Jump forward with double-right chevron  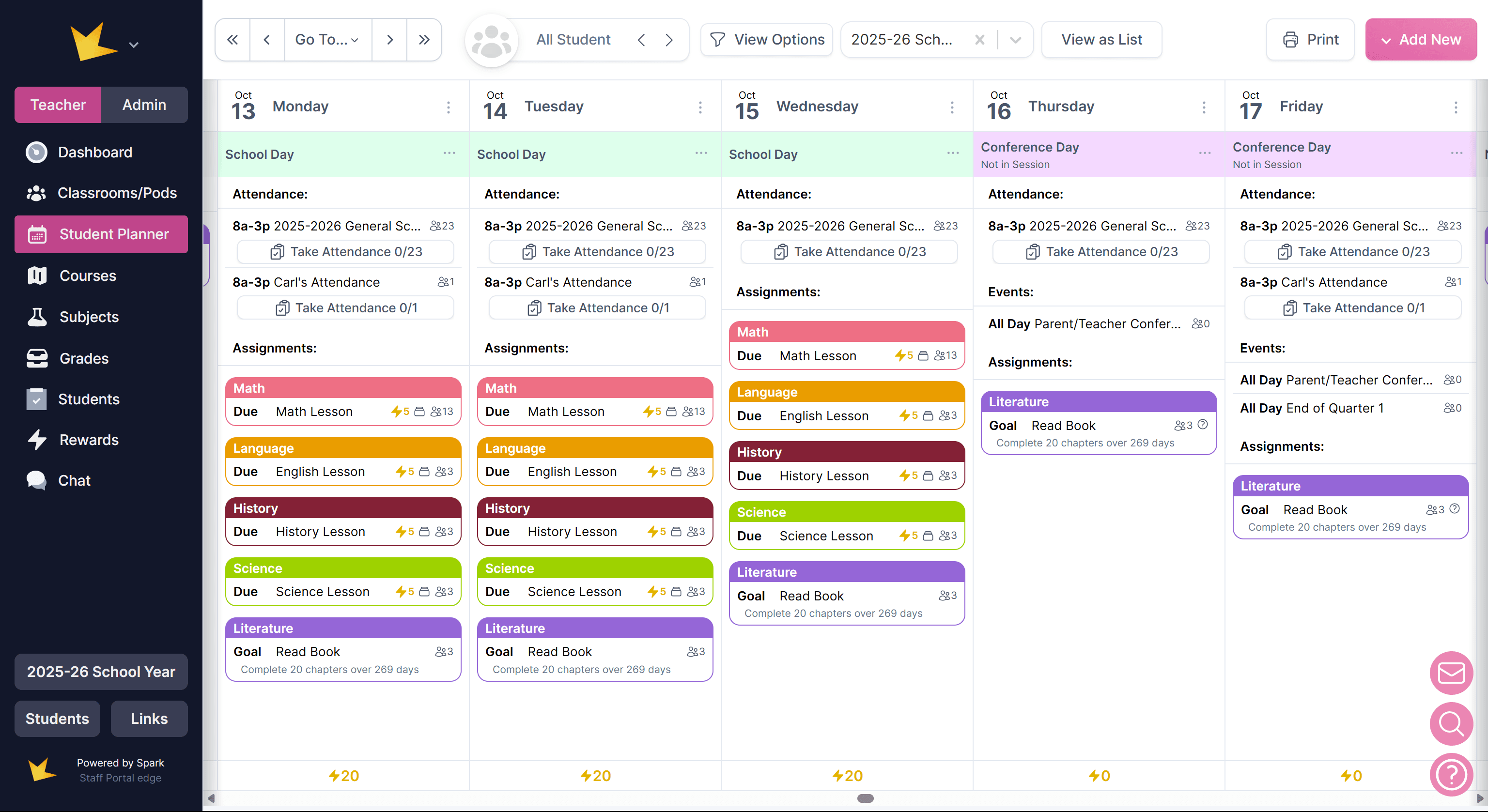[424, 39]
